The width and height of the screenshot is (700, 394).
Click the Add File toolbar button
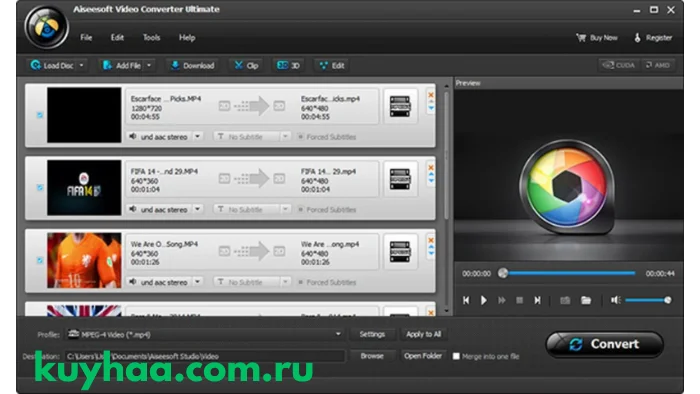(121, 66)
